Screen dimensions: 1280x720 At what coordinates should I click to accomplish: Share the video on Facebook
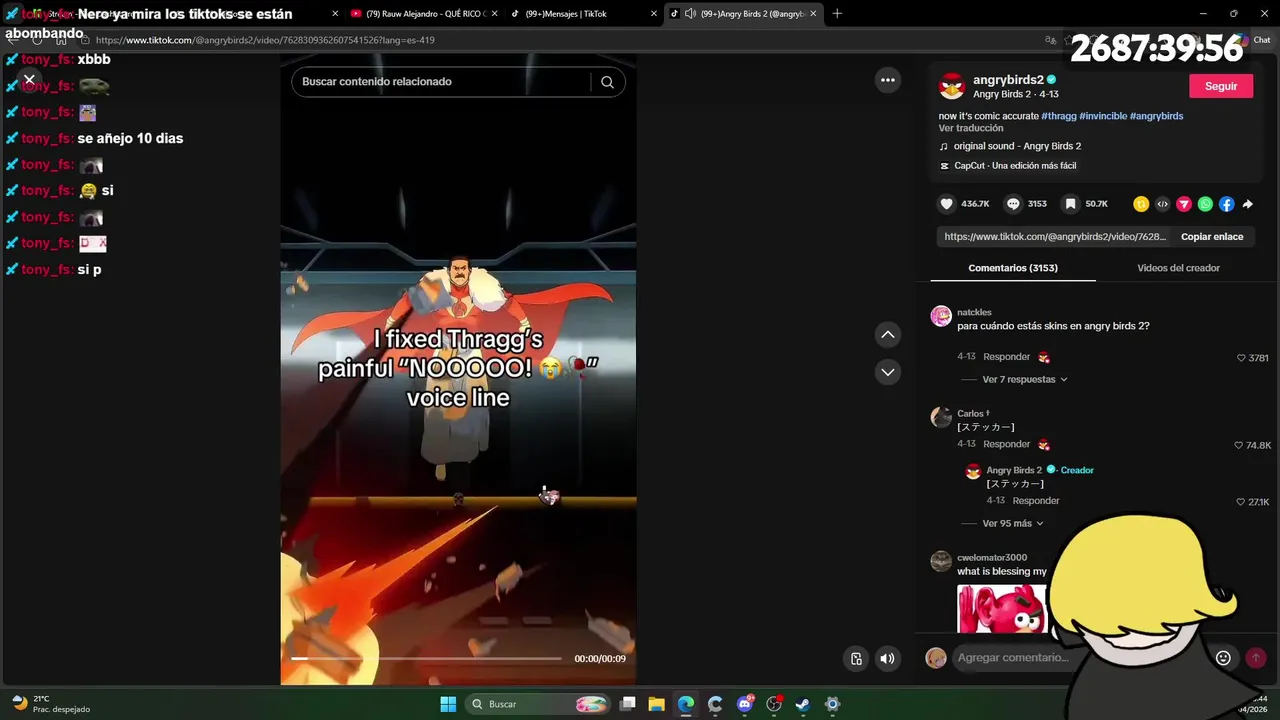(x=1226, y=204)
